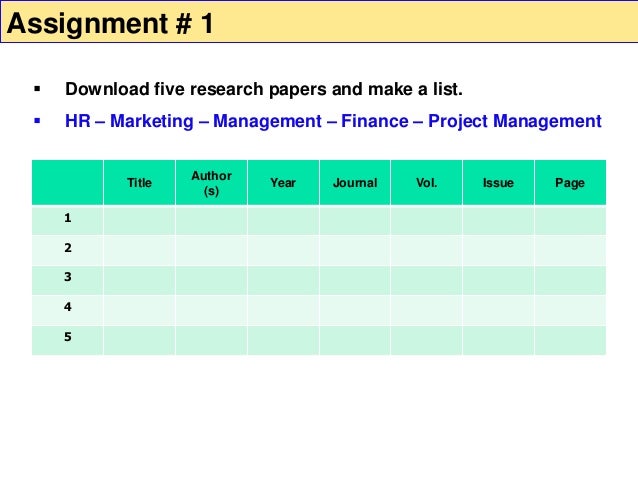
Task: Click the 'Issue' column header
Action: click(x=498, y=183)
